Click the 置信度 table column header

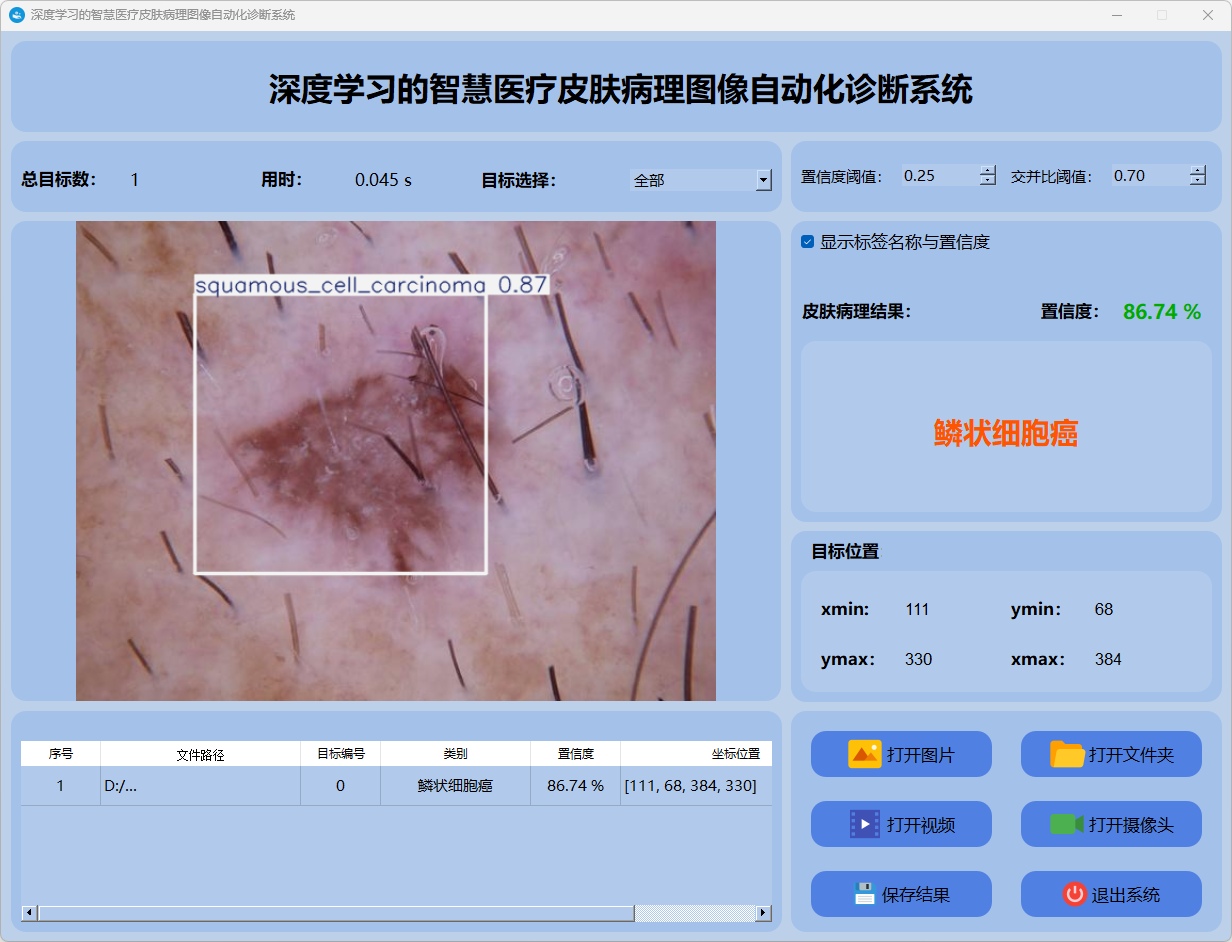tap(575, 754)
